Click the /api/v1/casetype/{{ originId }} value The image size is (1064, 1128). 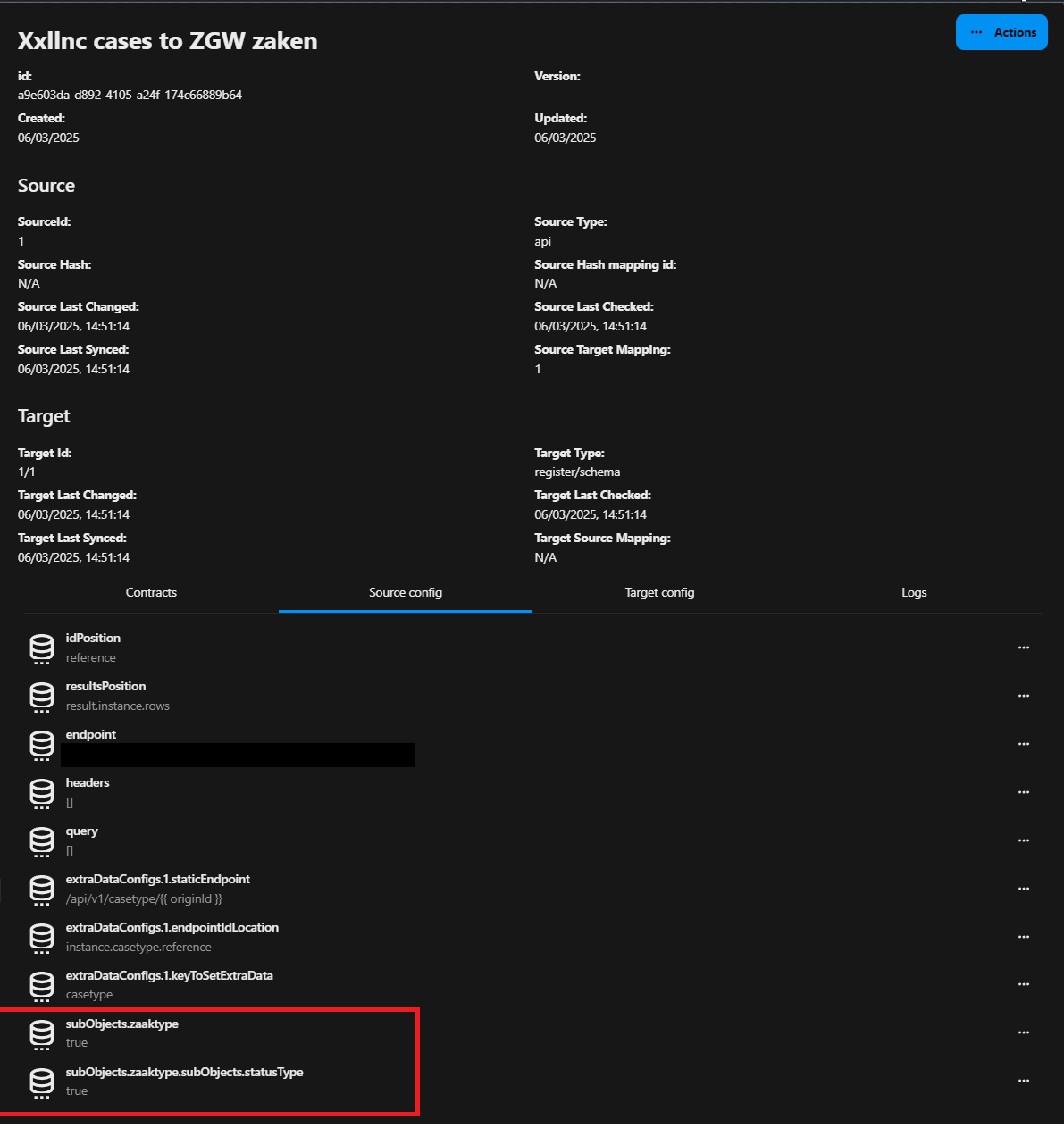144,898
